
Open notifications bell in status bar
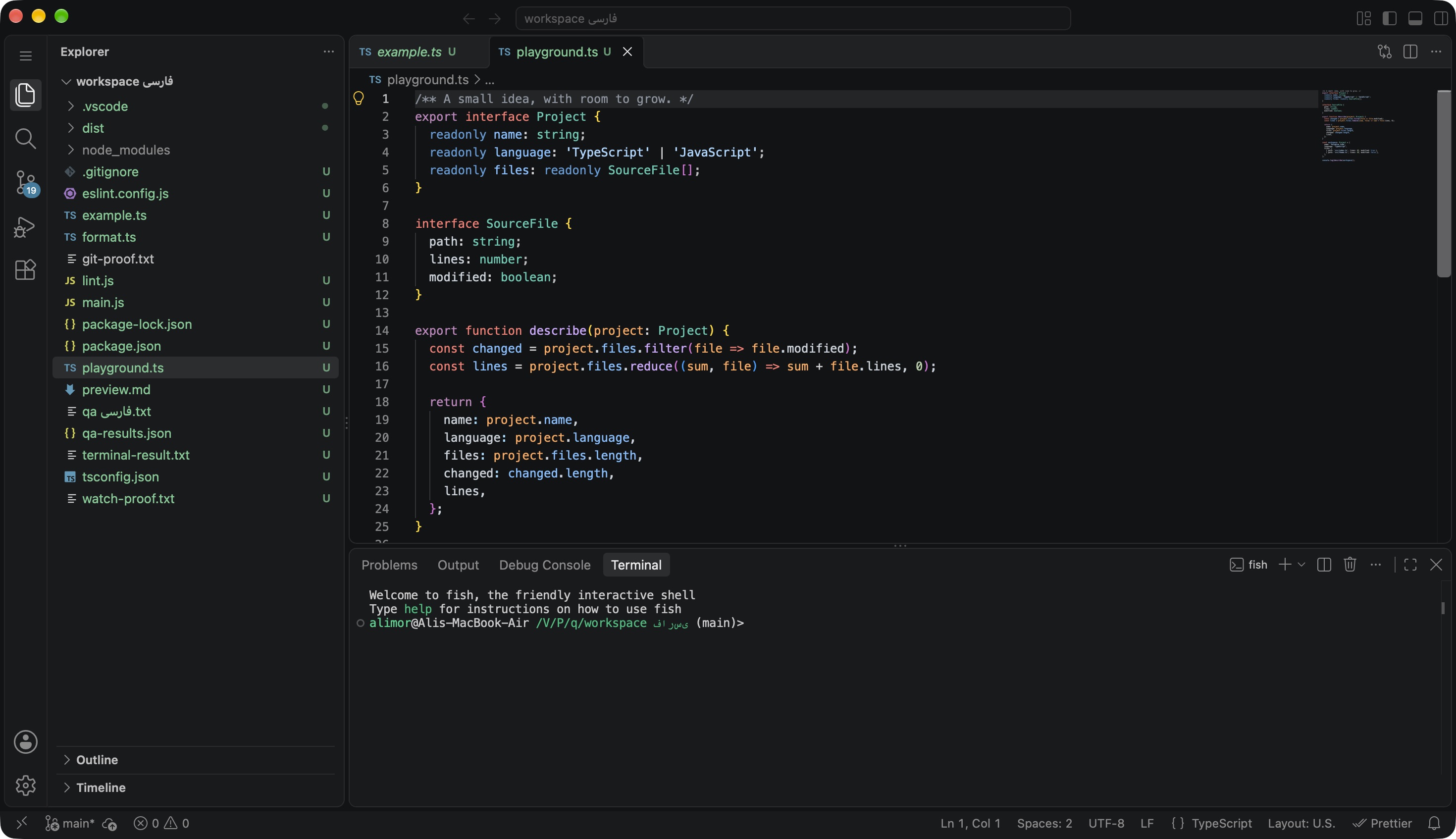(1434, 824)
